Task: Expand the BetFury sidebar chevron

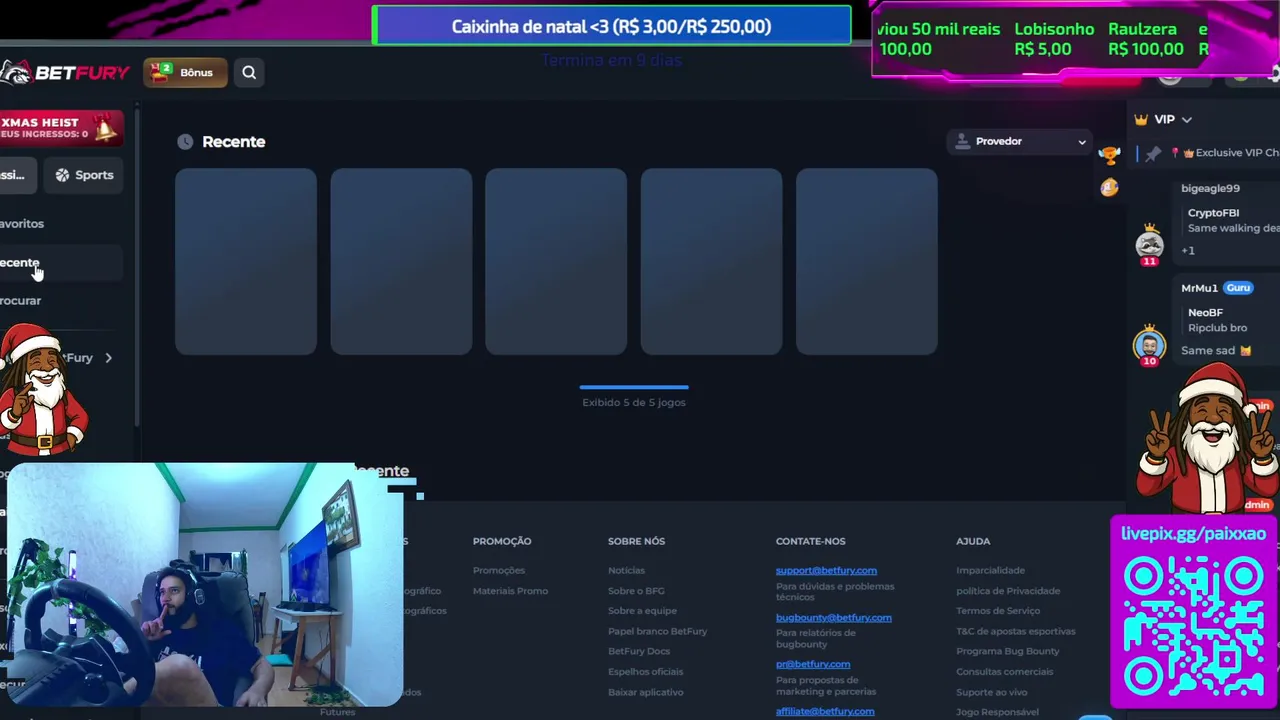Action: click(108, 358)
